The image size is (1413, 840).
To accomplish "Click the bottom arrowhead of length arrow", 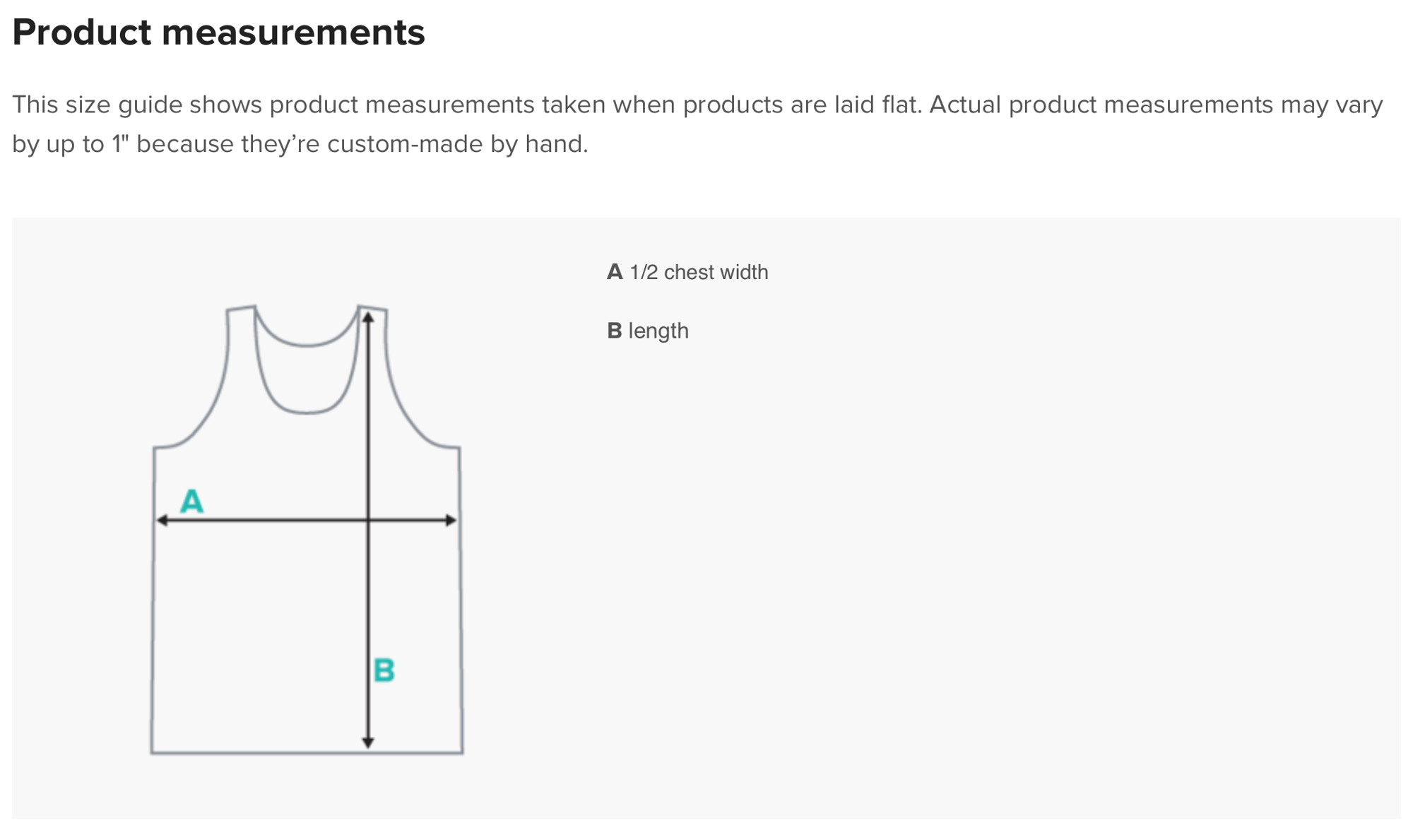I will click(368, 742).
